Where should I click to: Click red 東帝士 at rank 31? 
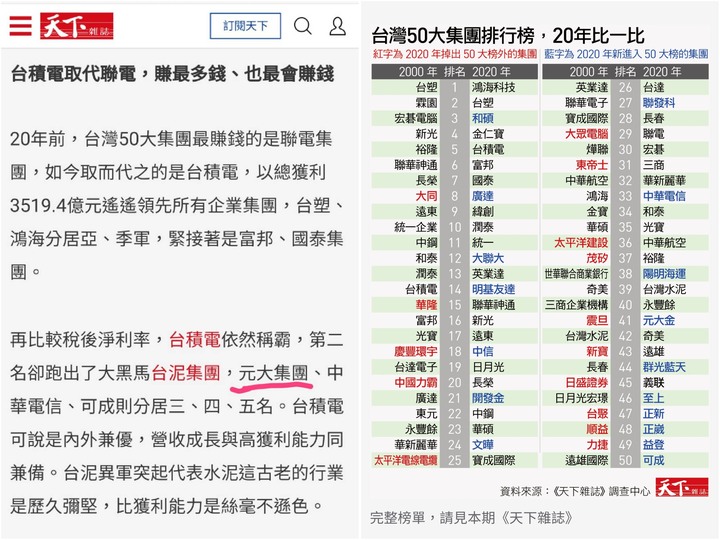point(592,165)
